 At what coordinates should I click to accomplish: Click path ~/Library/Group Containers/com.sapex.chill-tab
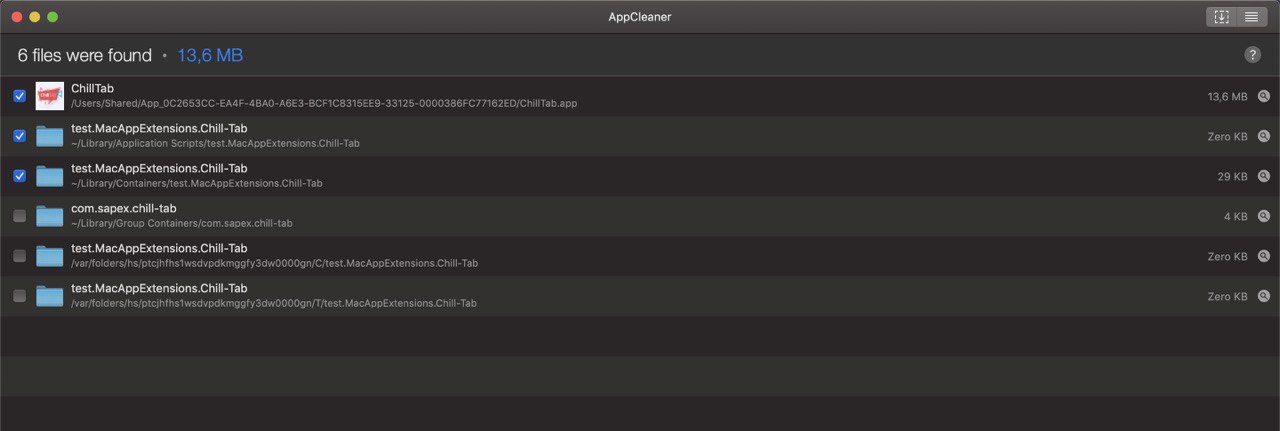point(182,223)
